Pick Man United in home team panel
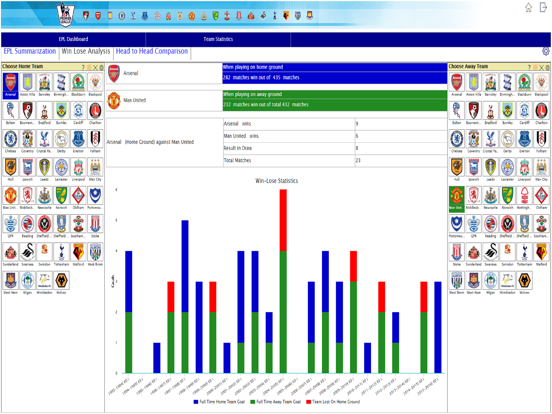Screen dimensions: 552x414 [x=11, y=197]
